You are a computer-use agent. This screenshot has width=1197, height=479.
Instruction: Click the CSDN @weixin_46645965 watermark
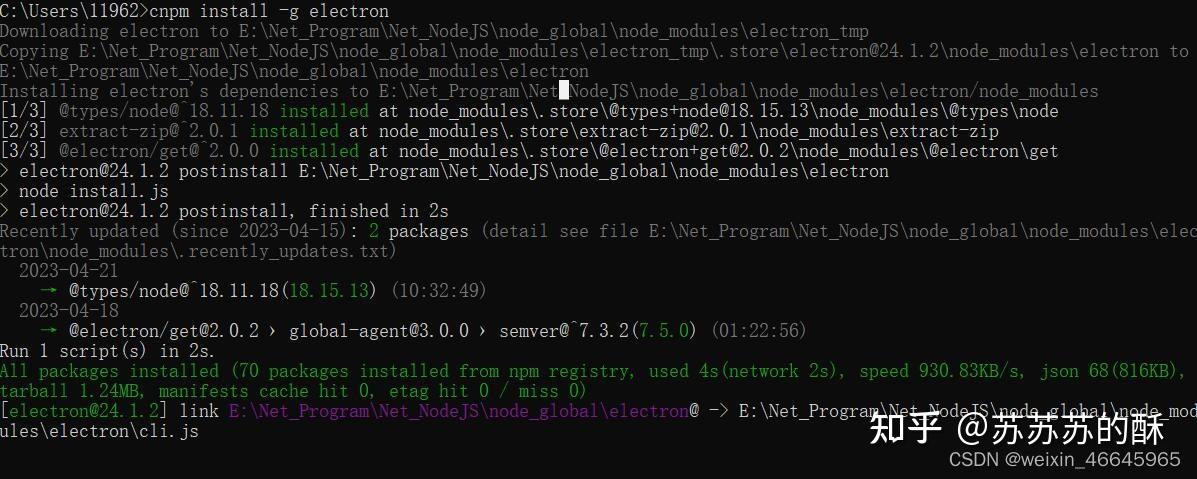tap(1064, 460)
